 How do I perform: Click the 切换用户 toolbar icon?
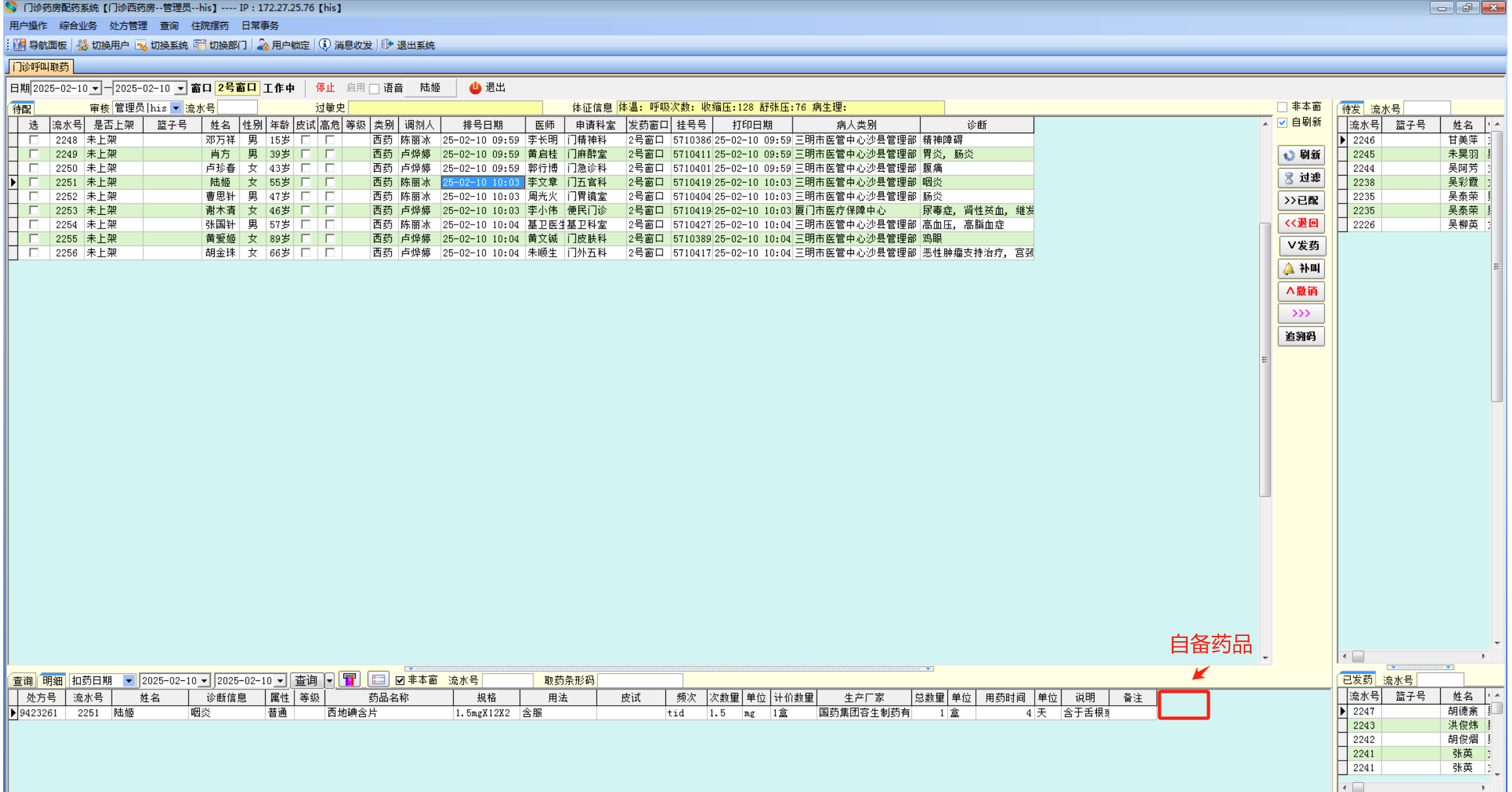click(x=83, y=45)
